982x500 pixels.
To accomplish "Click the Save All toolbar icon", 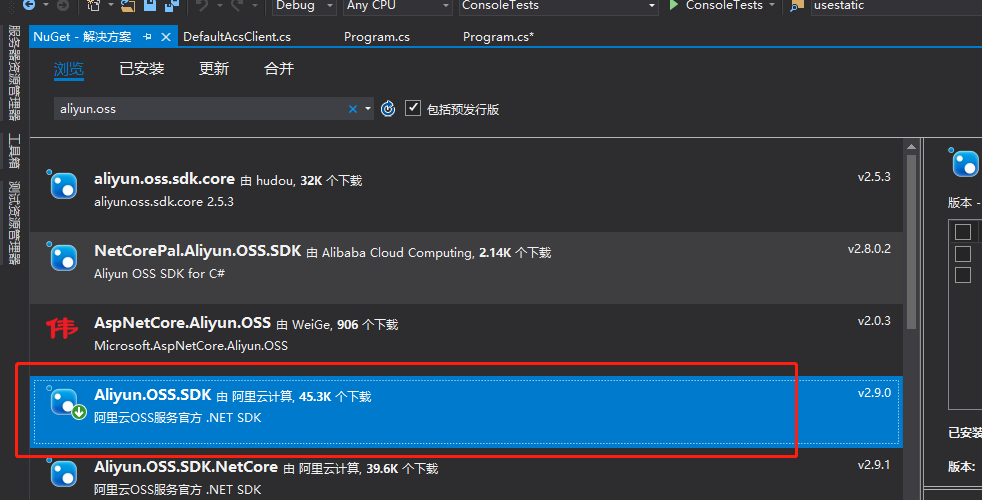I will pos(172,5).
